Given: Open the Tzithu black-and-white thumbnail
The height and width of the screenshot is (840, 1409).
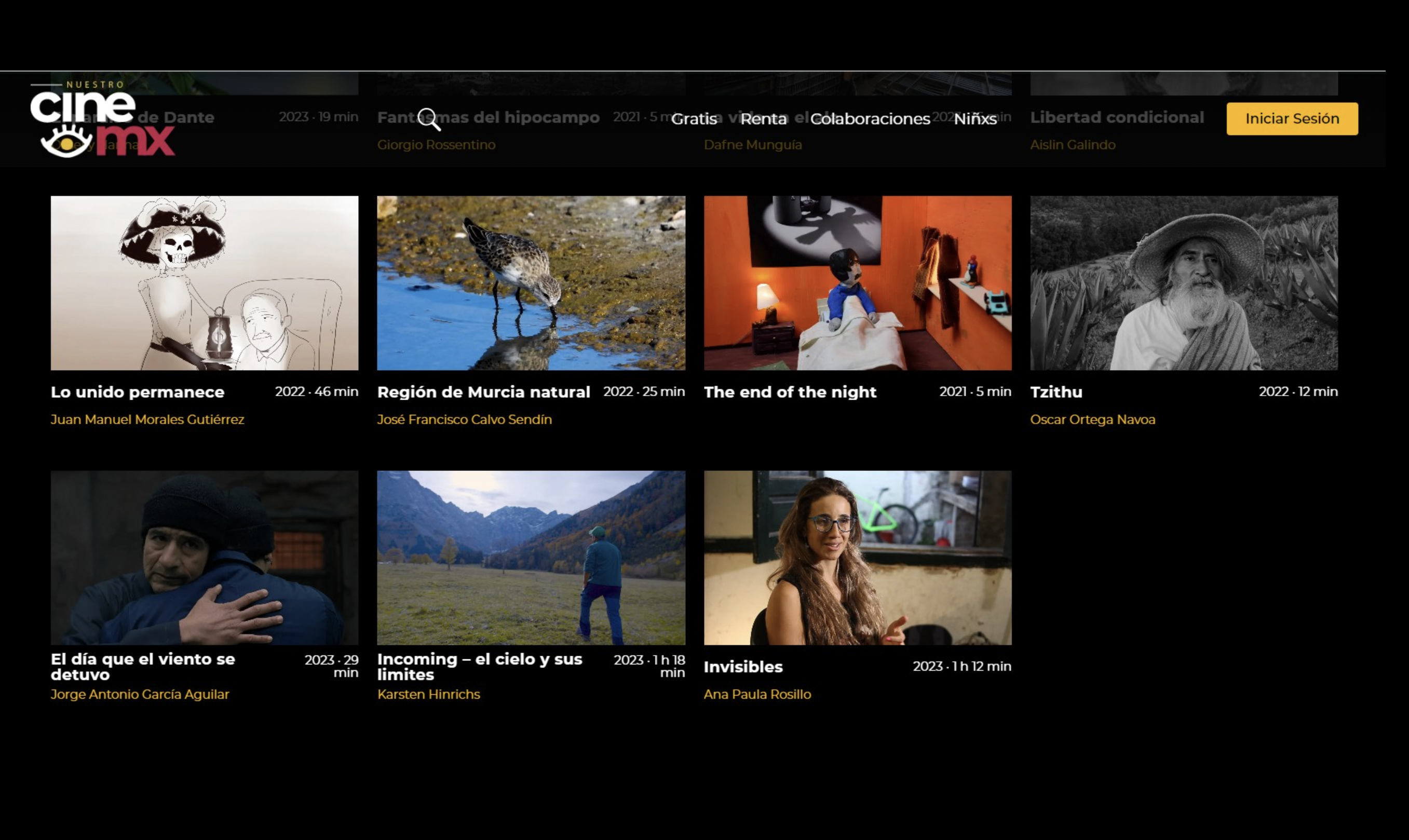Looking at the screenshot, I should [1184, 283].
